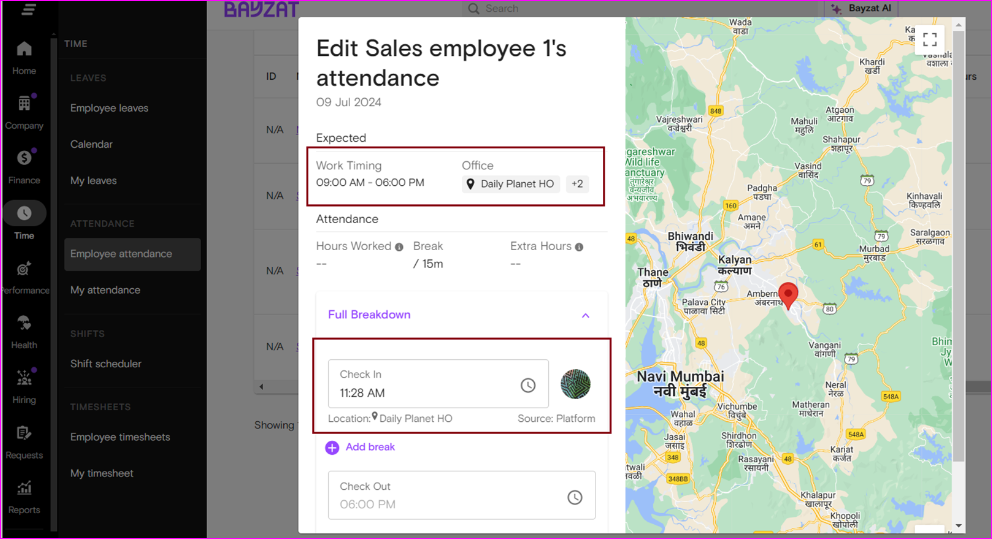Click the red location marker on map
The image size is (992, 539).
(x=788, y=294)
